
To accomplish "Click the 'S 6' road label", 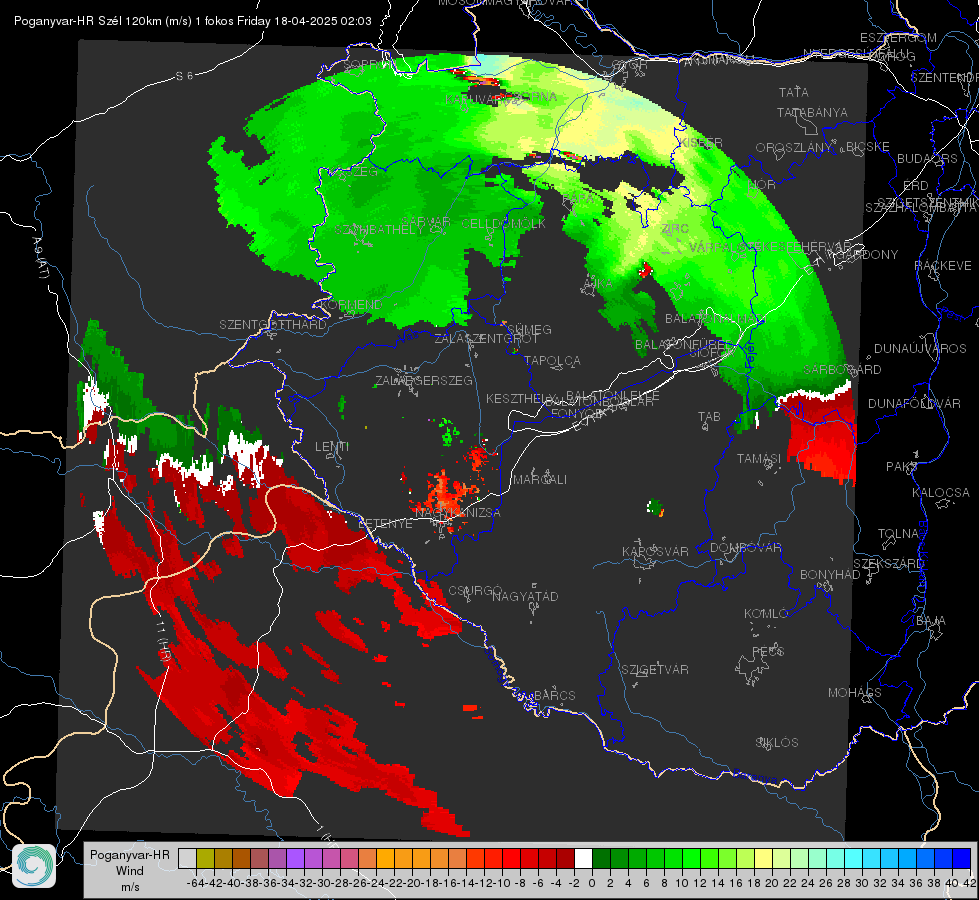I will pos(184,76).
